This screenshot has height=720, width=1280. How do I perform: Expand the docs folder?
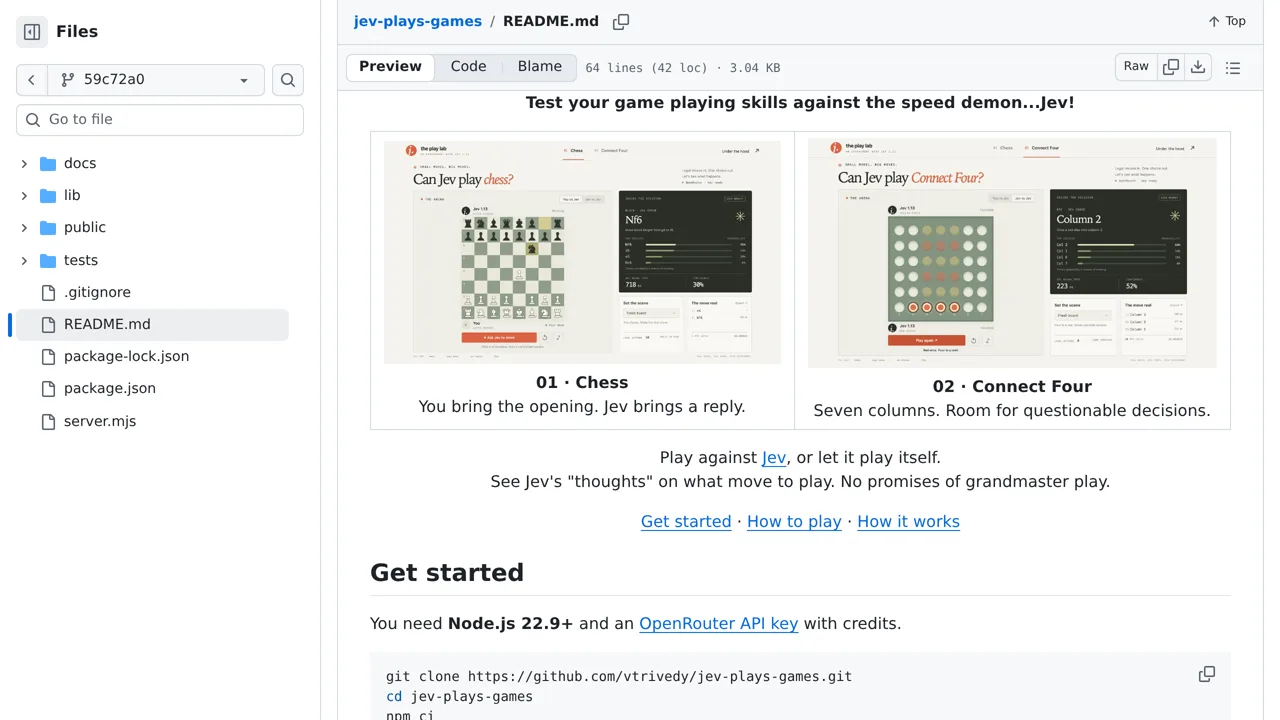coord(24,163)
